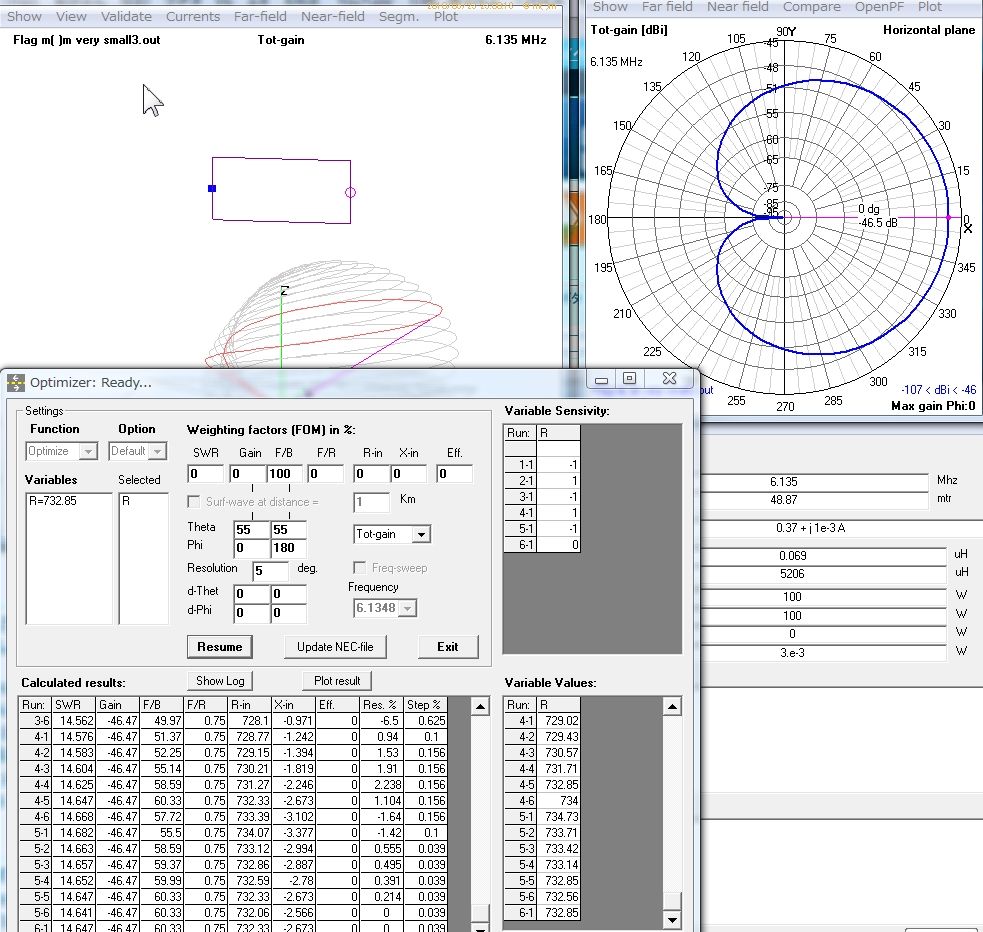Image resolution: width=983 pixels, height=932 pixels.
Task: Close the Optimizer window
Action: (x=670, y=378)
